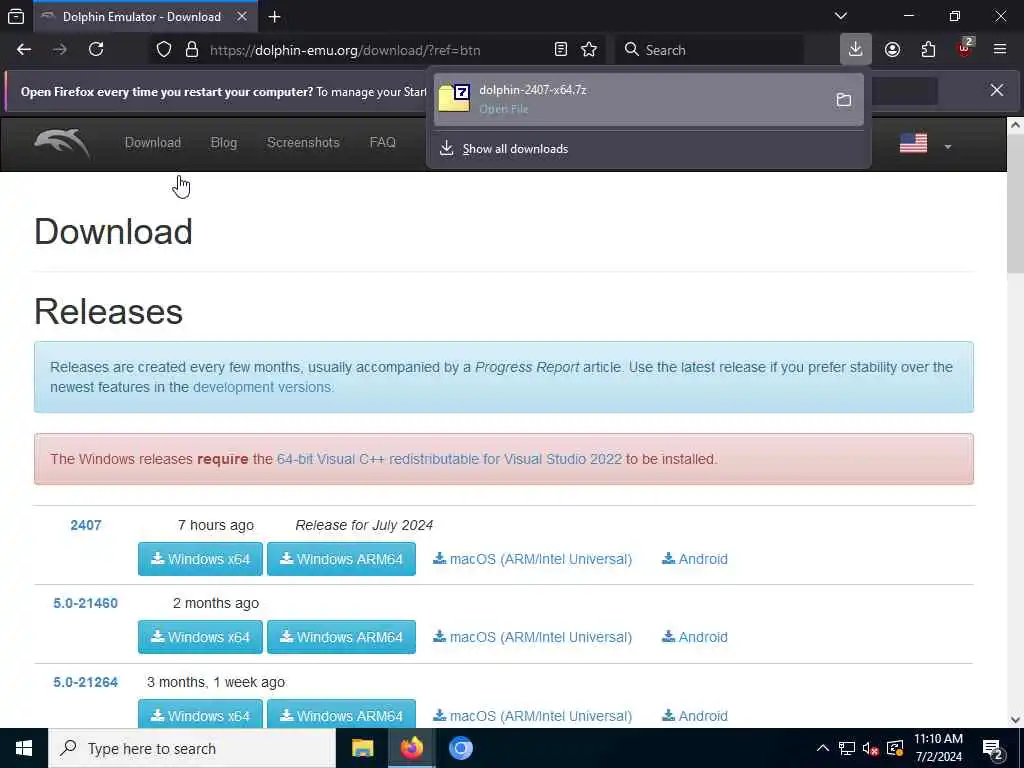
Task: Open the Firefox View icon
Action: [16, 16]
